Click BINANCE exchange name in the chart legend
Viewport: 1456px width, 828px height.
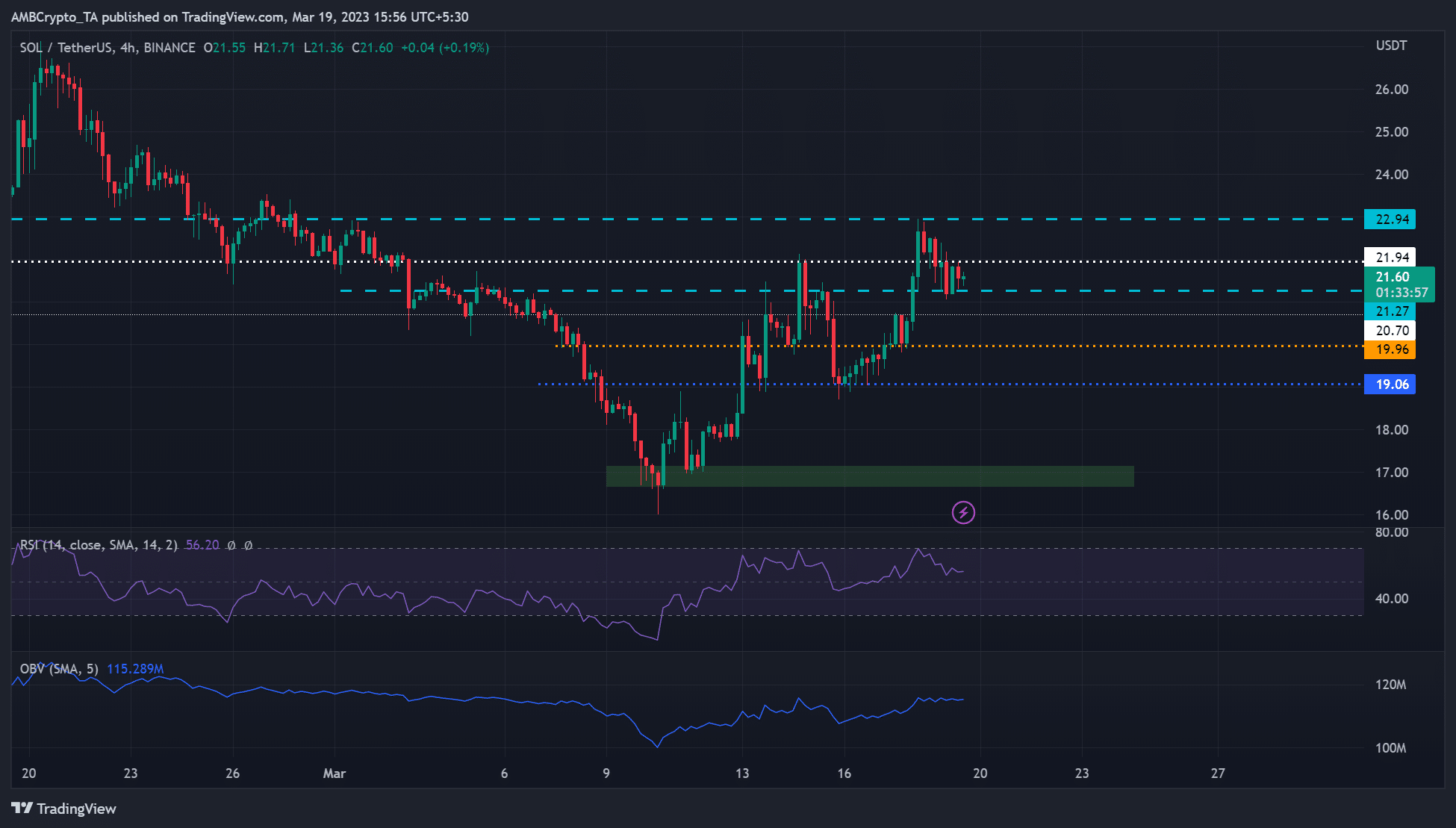pos(168,47)
